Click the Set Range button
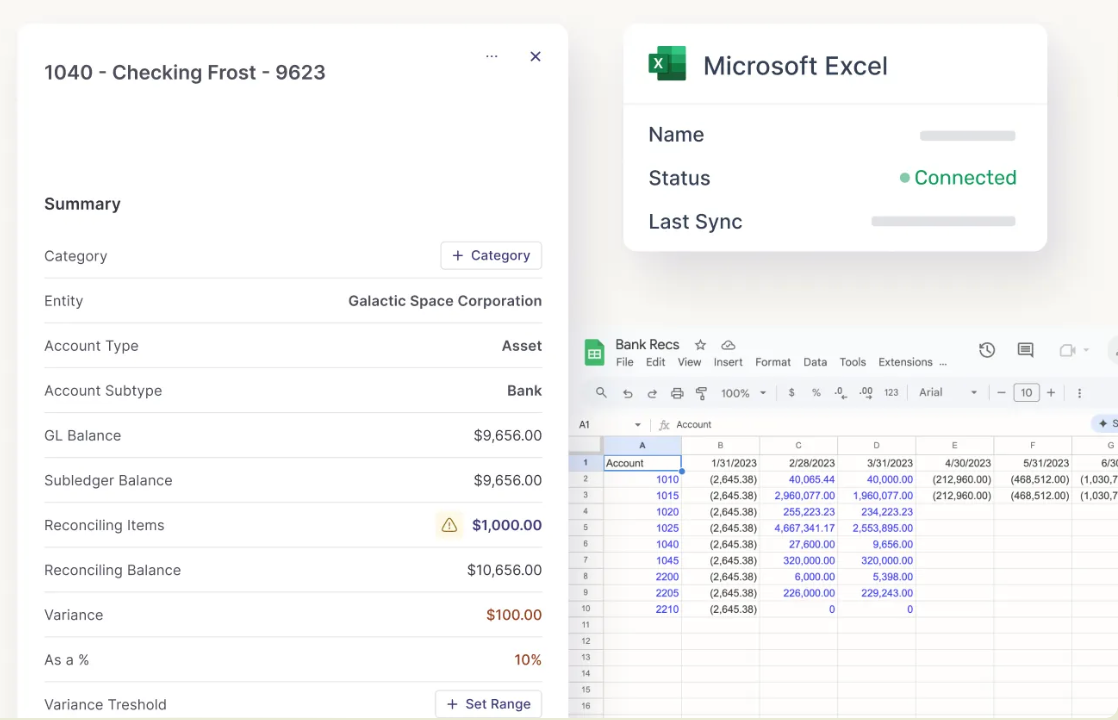 point(488,704)
